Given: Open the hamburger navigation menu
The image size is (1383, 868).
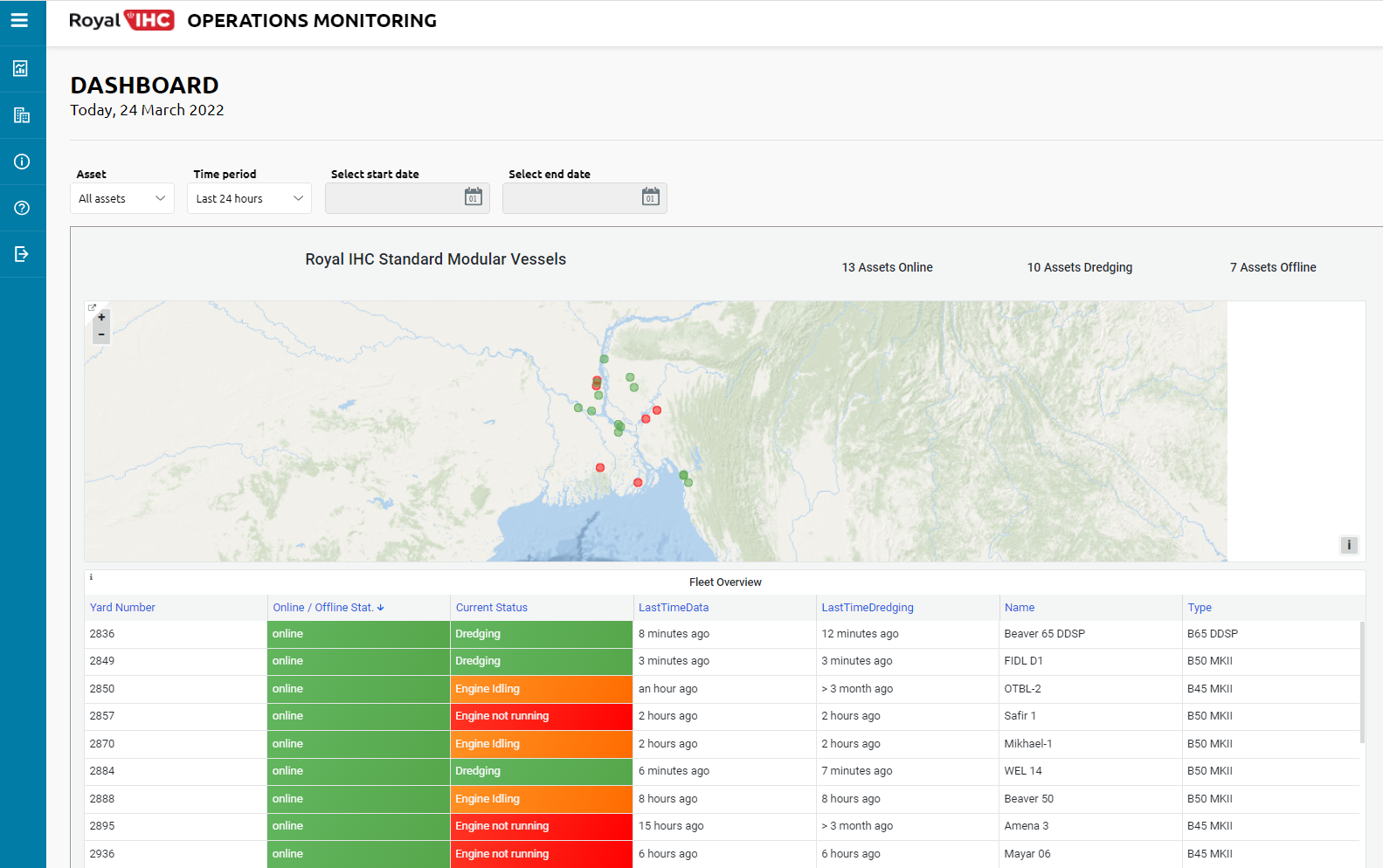Looking at the screenshot, I should click(19, 20).
